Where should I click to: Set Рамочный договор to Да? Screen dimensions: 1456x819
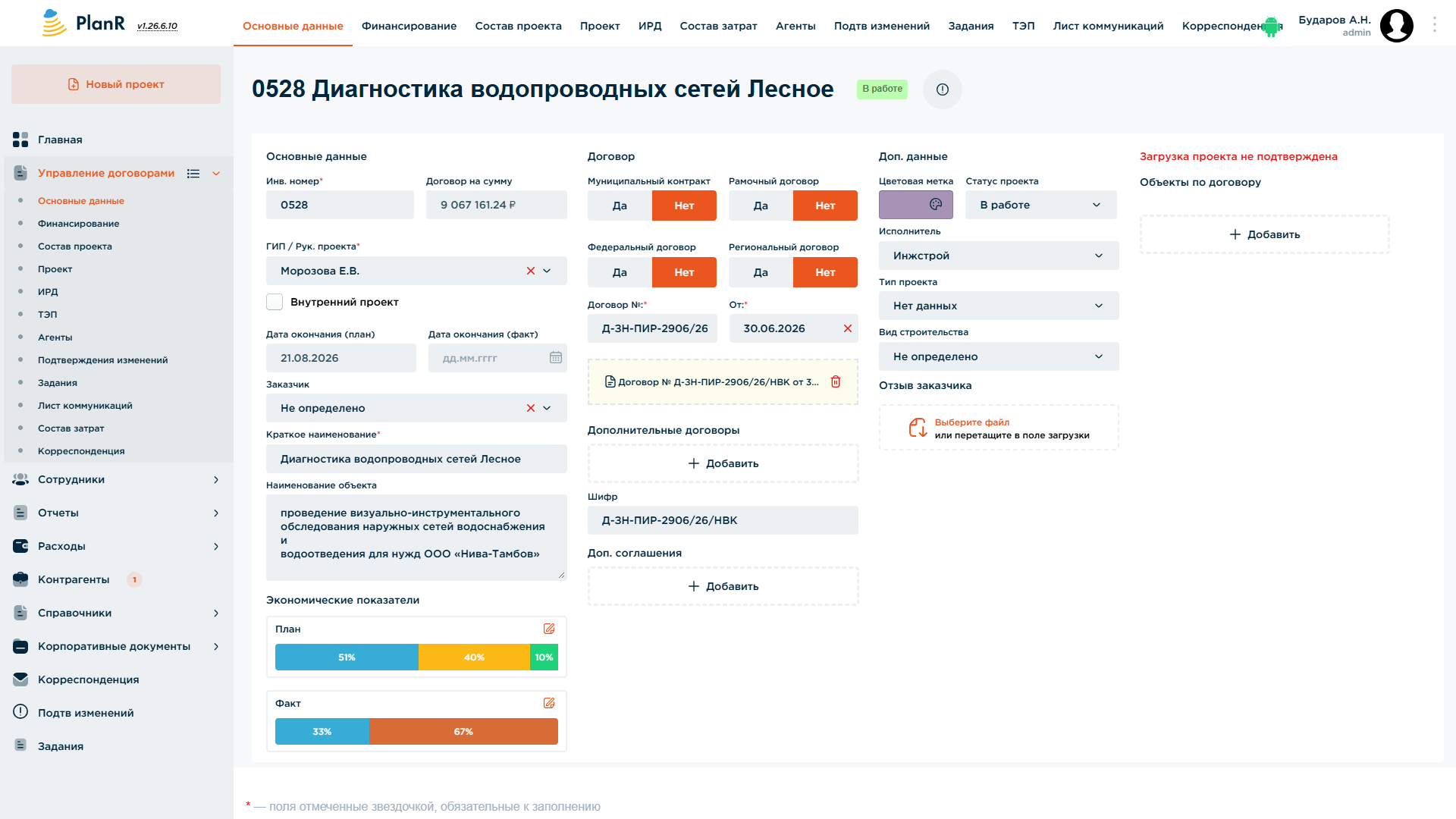pyautogui.click(x=761, y=206)
